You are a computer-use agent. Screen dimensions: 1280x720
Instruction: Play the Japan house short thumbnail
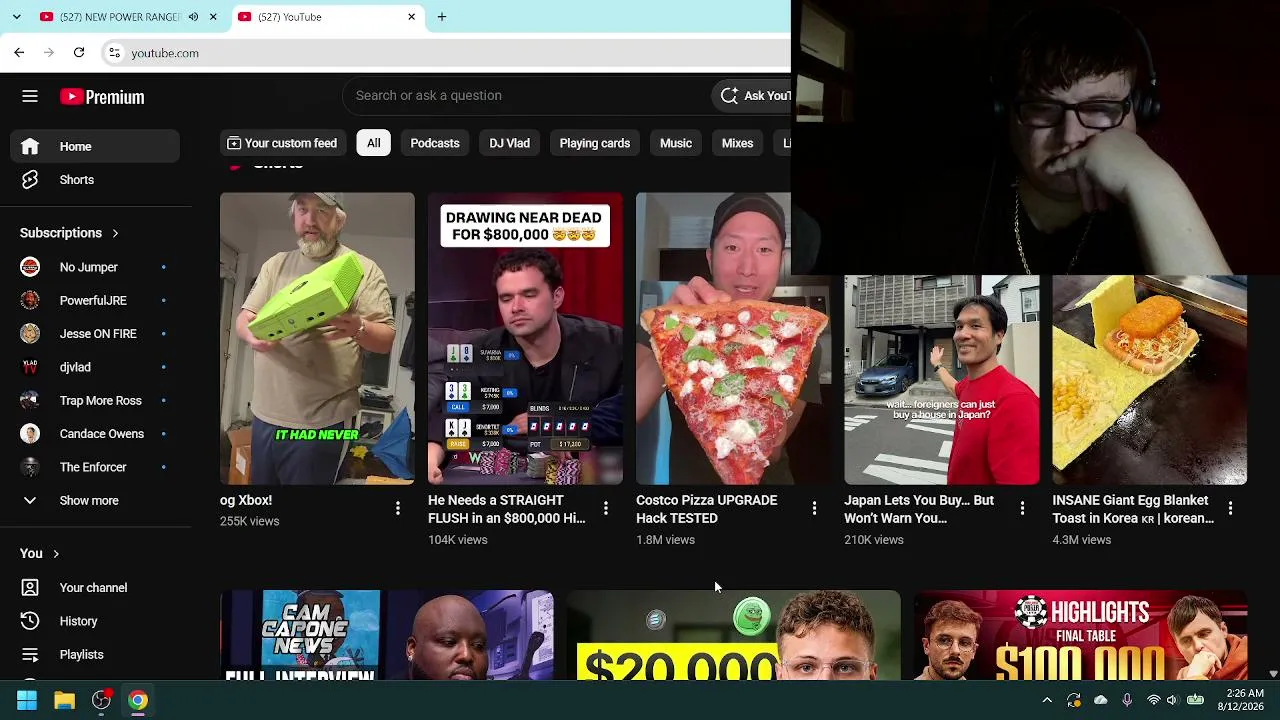tap(942, 380)
